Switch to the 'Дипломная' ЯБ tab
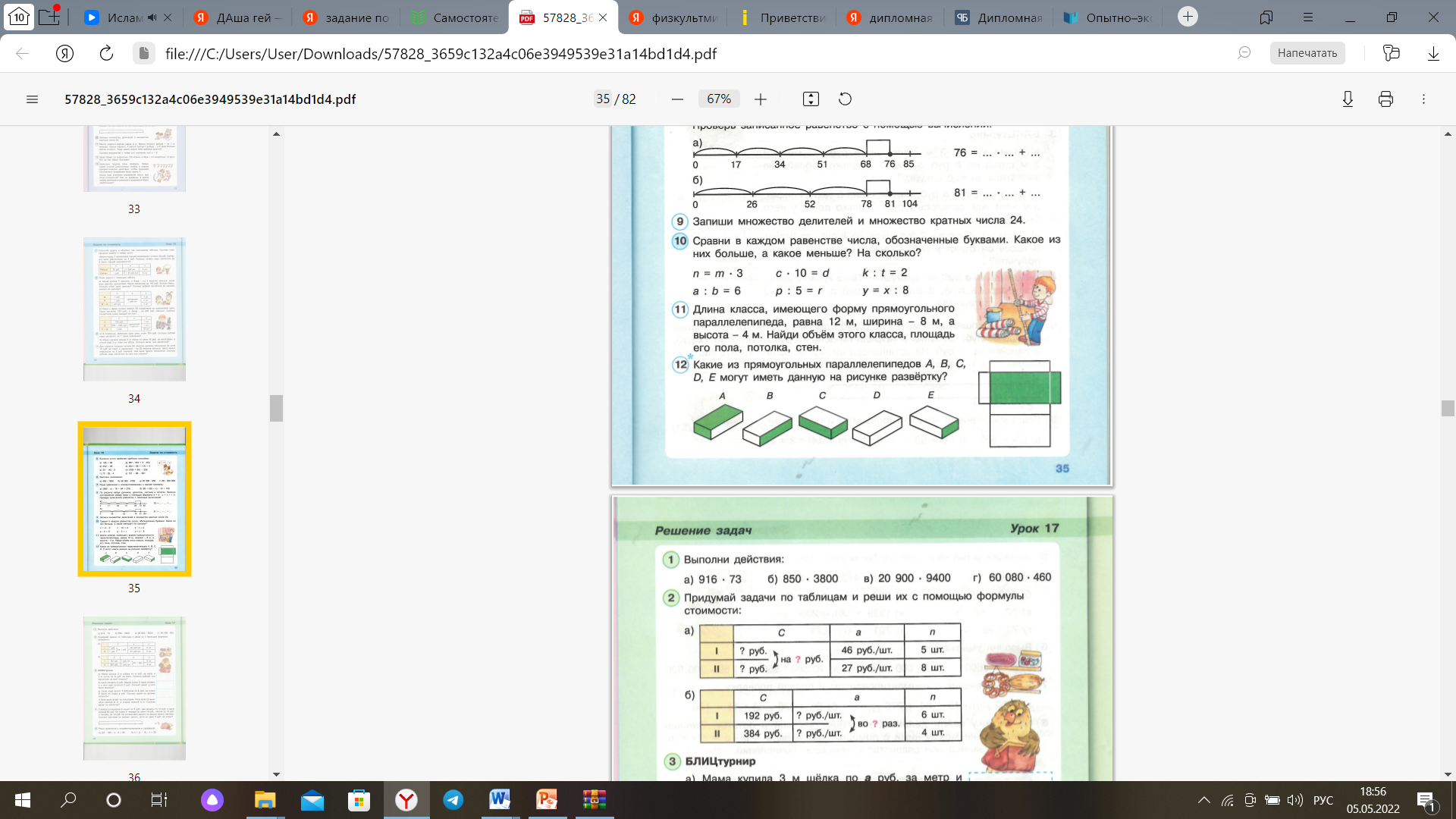Viewport: 1456px width, 819px height. tap(999, 17)
